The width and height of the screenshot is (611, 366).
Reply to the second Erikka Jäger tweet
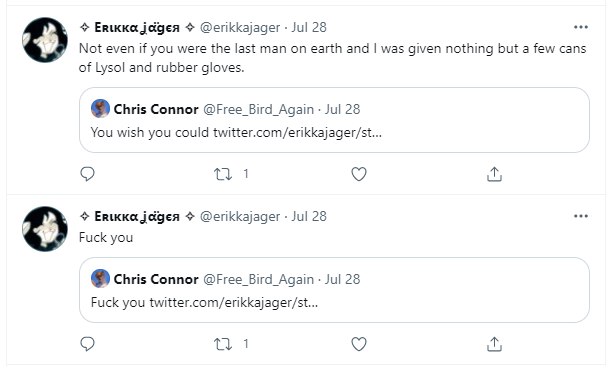(x=87, y=344)
